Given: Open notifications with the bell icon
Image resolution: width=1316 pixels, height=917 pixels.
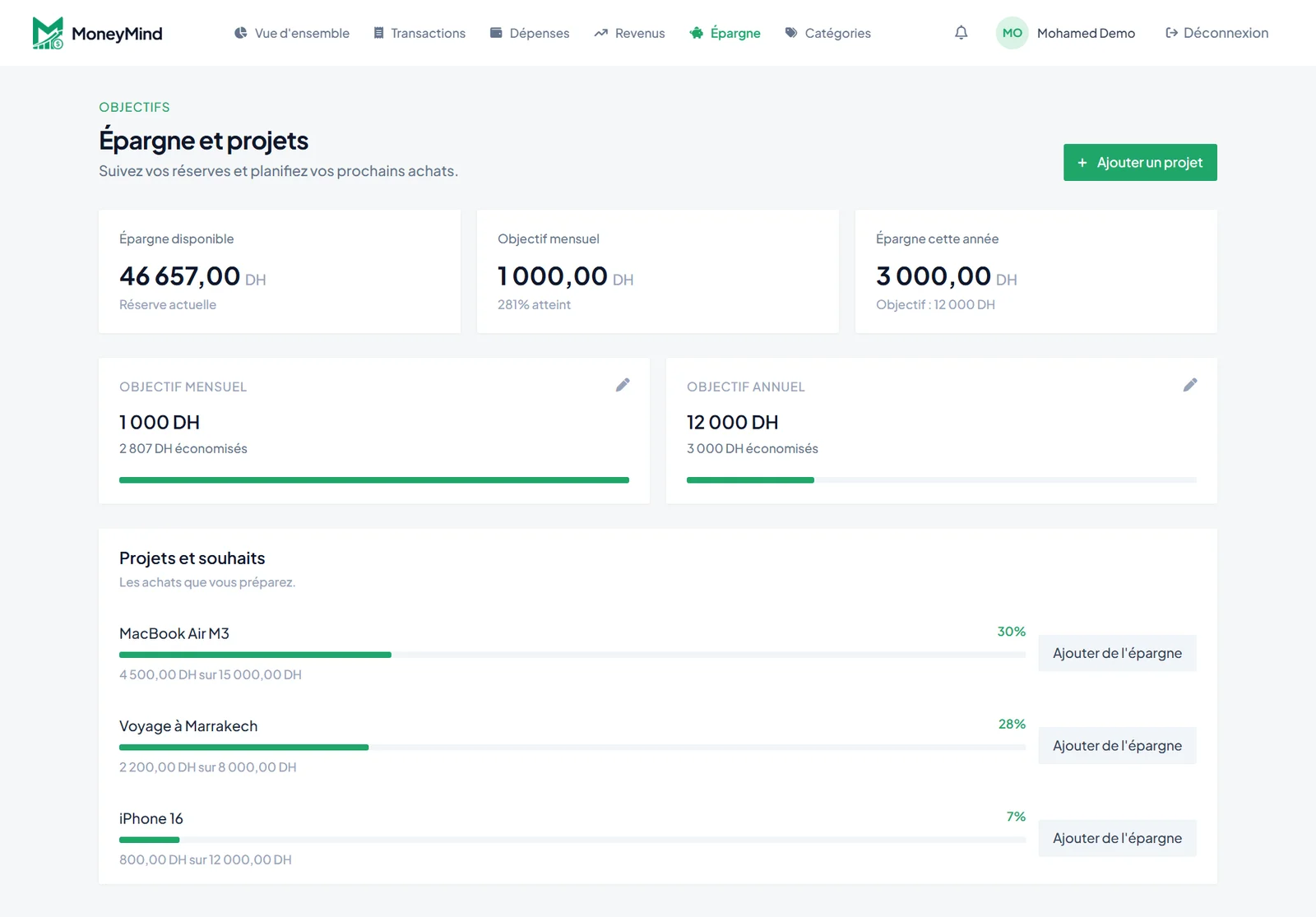Looking at the screenshot, I should point(961,33).
